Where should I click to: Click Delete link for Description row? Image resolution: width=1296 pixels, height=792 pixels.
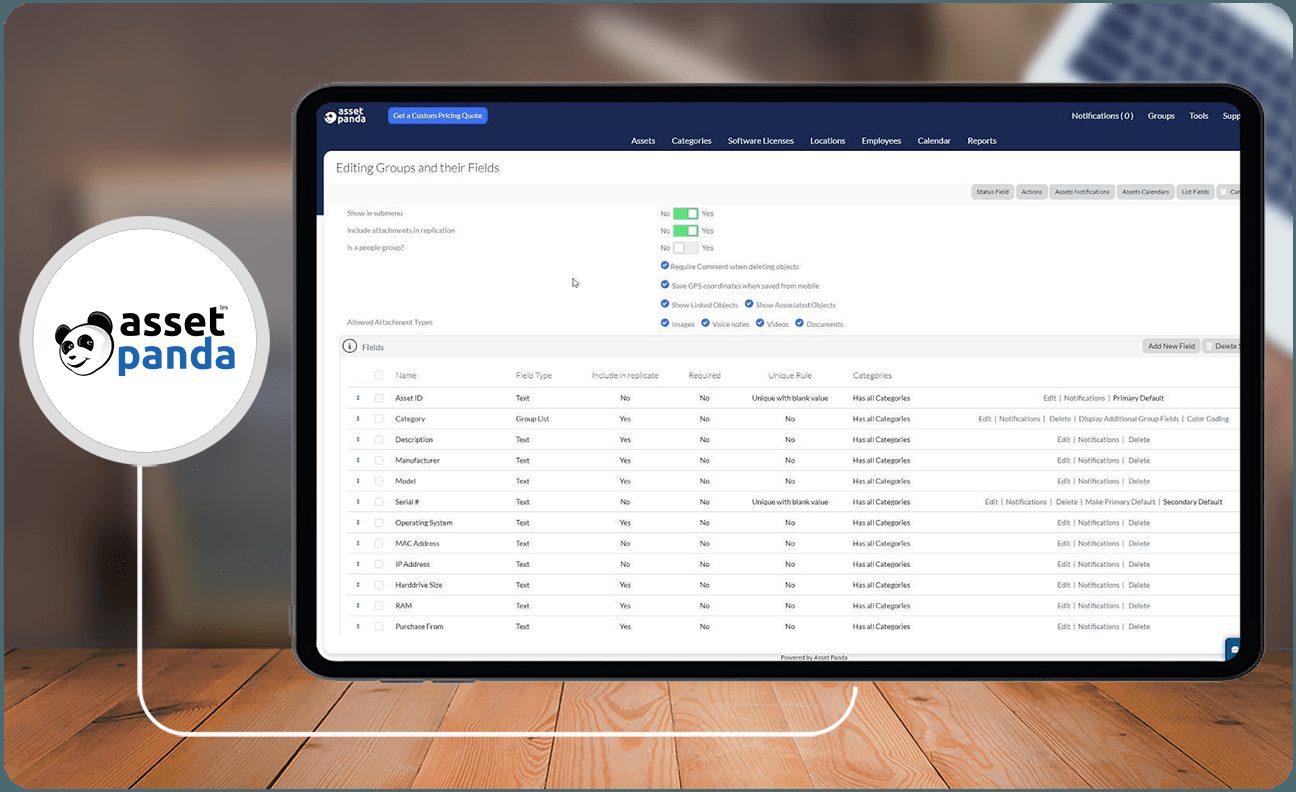pyautogui.click(x=1139, y=440)
